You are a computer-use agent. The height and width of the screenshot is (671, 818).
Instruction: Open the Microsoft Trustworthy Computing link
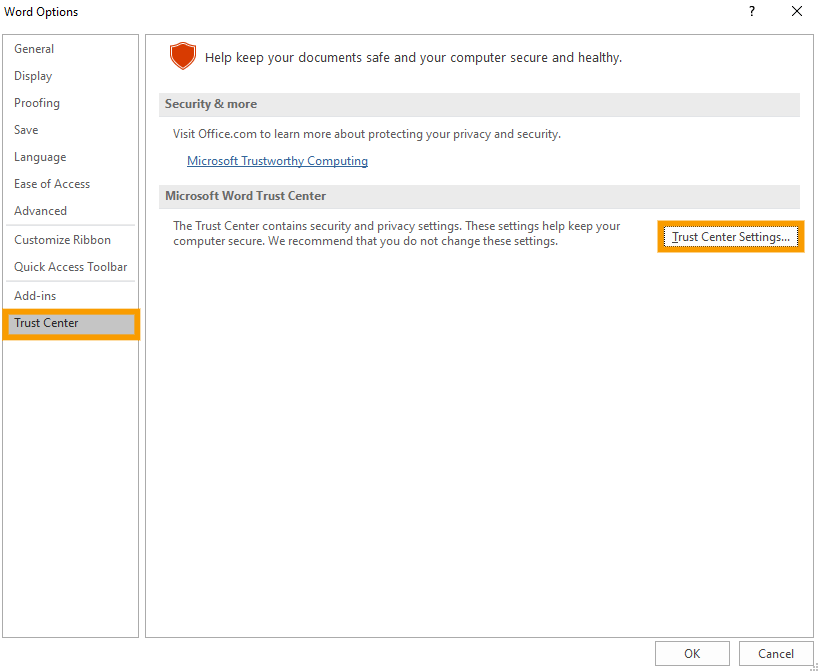point(277,161)
